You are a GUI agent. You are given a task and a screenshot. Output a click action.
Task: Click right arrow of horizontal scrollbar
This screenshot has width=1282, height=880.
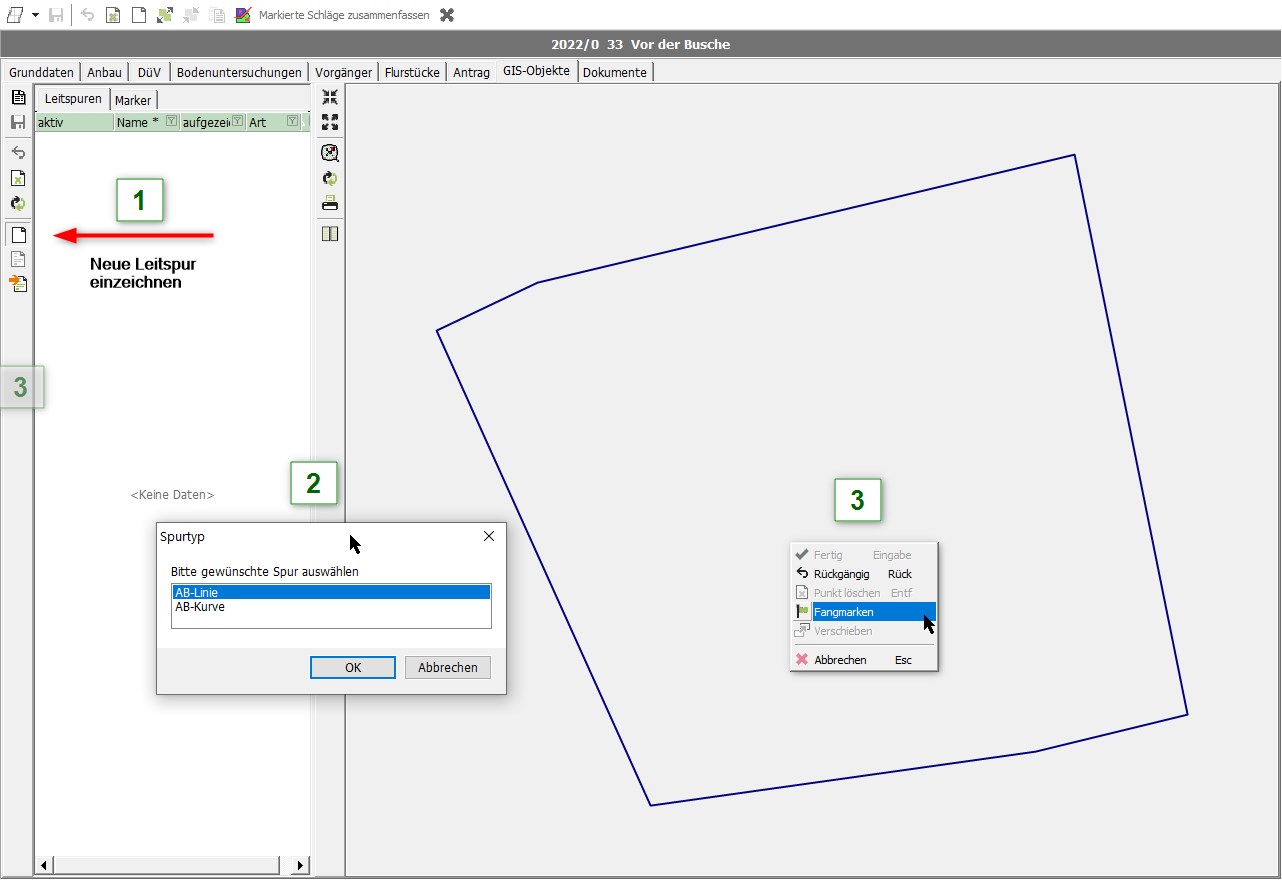(x=300, y=865)
